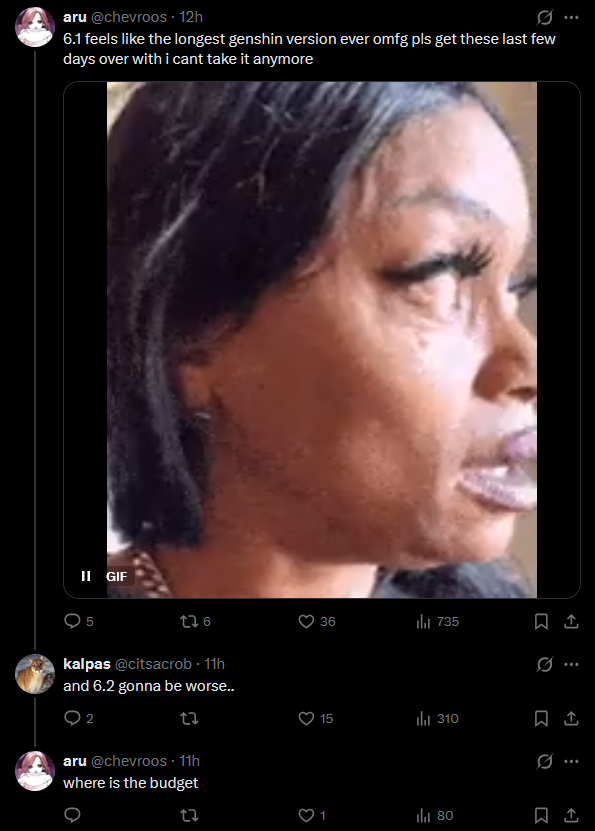Reply to aru's main Genshin tweet
The height and width of the screenshot is (831, 595).
click(72, 621)
